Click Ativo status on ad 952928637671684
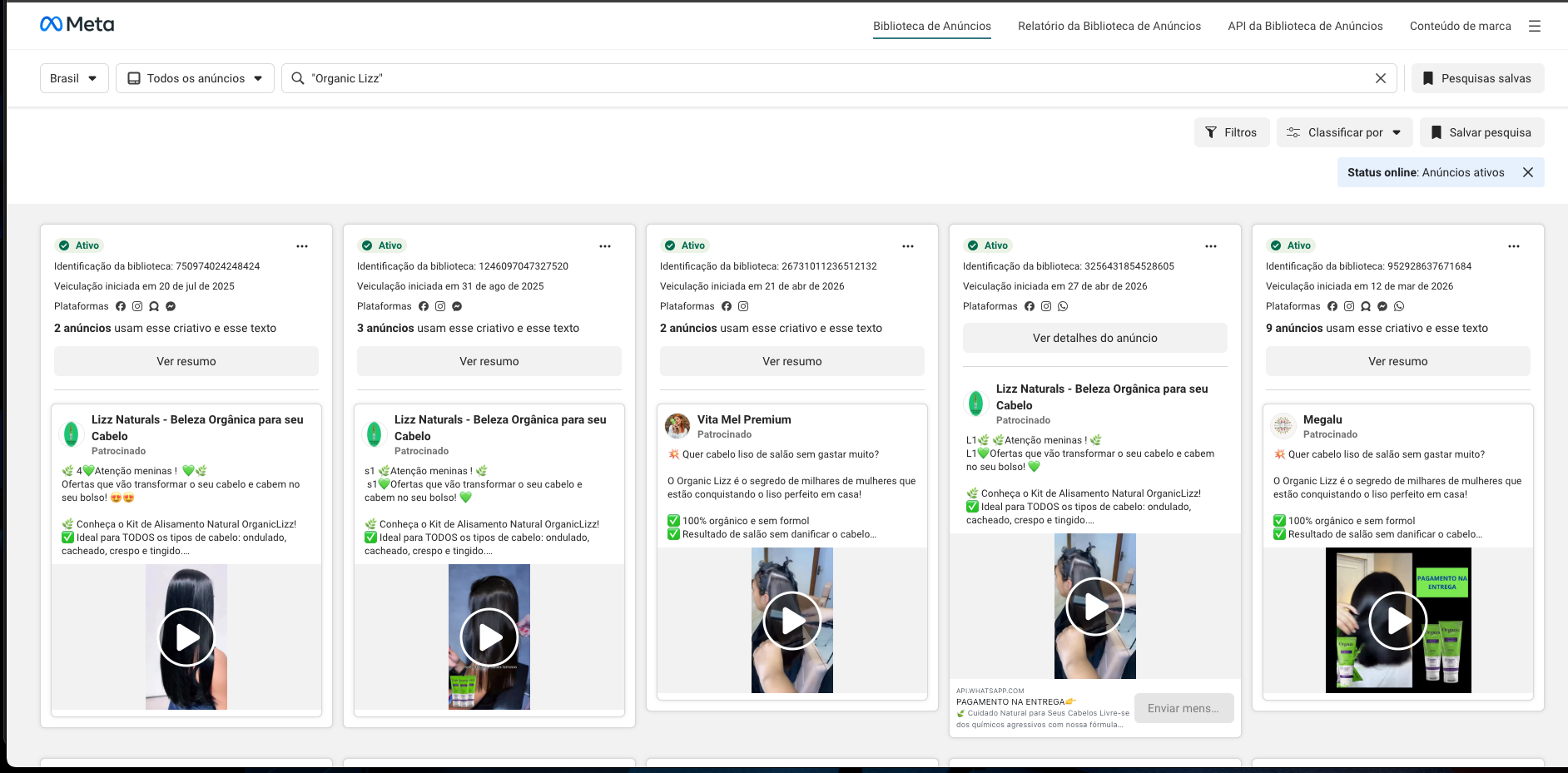The image size is (1568, 773). pos(1290,245)
